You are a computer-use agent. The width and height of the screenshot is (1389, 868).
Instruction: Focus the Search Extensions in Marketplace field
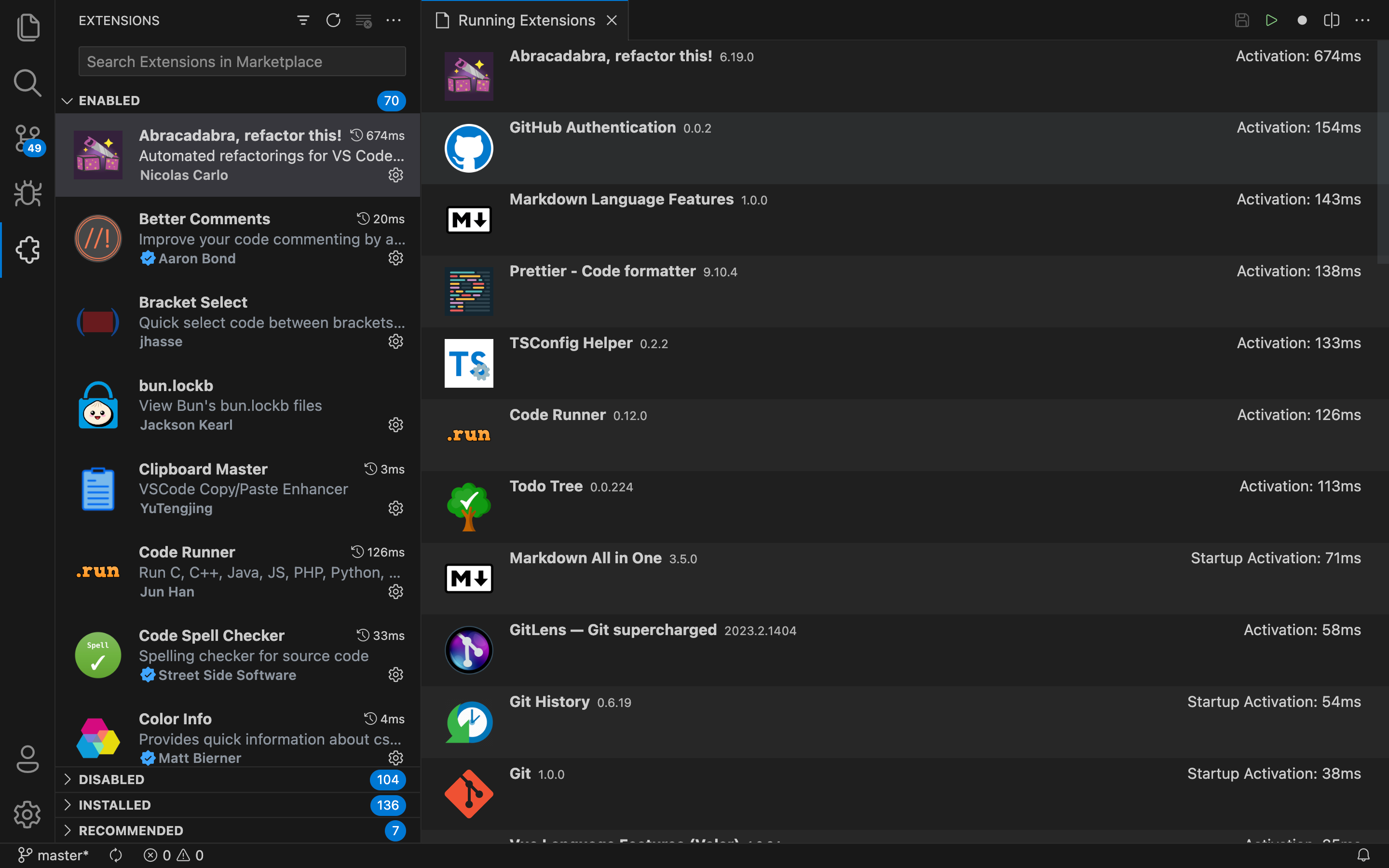[x=242, y=61]
